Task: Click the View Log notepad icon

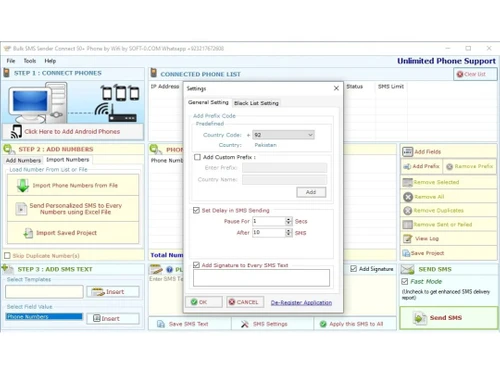Action: coord(408,239)
